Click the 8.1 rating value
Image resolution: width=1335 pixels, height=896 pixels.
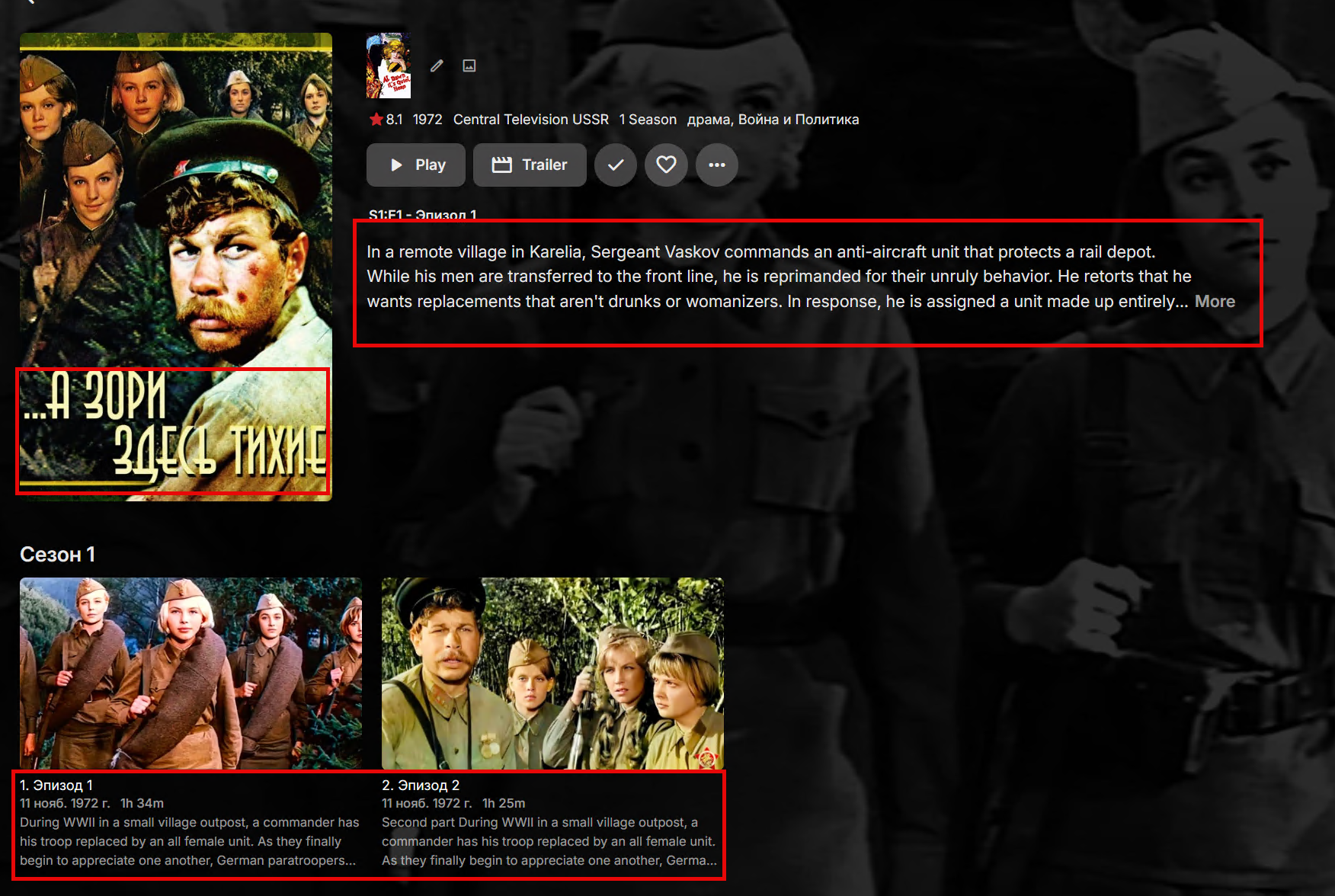tap(394, 119)
